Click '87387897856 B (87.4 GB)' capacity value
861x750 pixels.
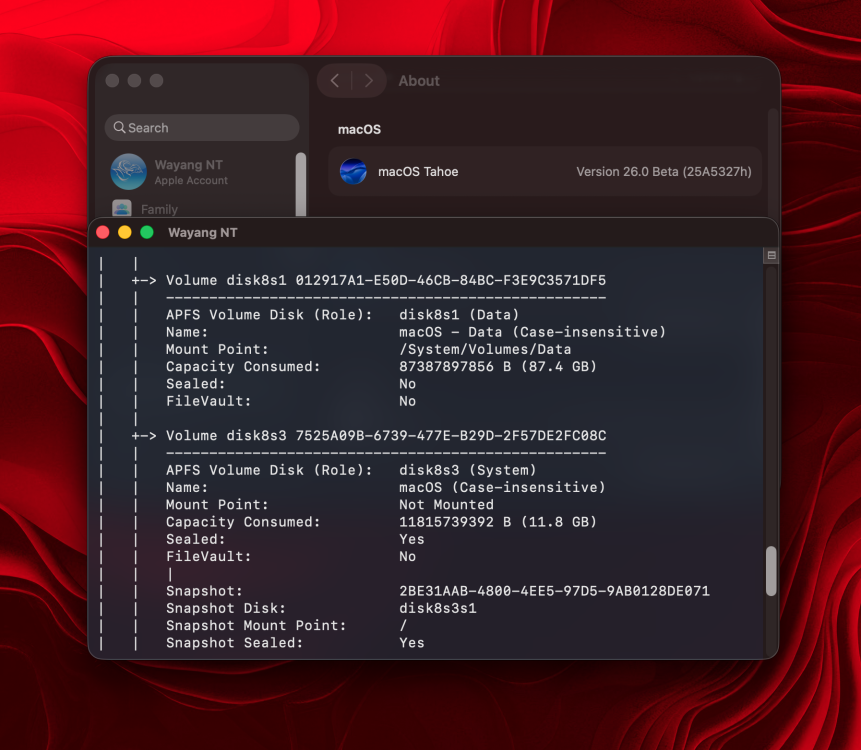[x=497, y=367]
